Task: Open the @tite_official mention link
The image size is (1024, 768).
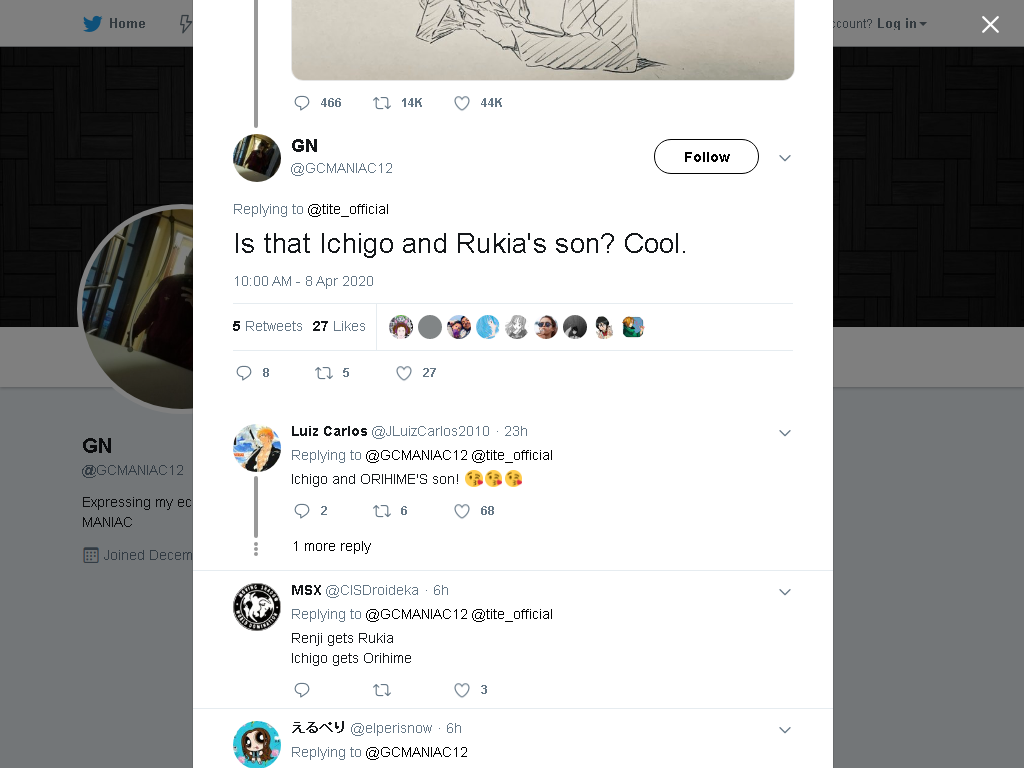Action: [x=348, y=209]
